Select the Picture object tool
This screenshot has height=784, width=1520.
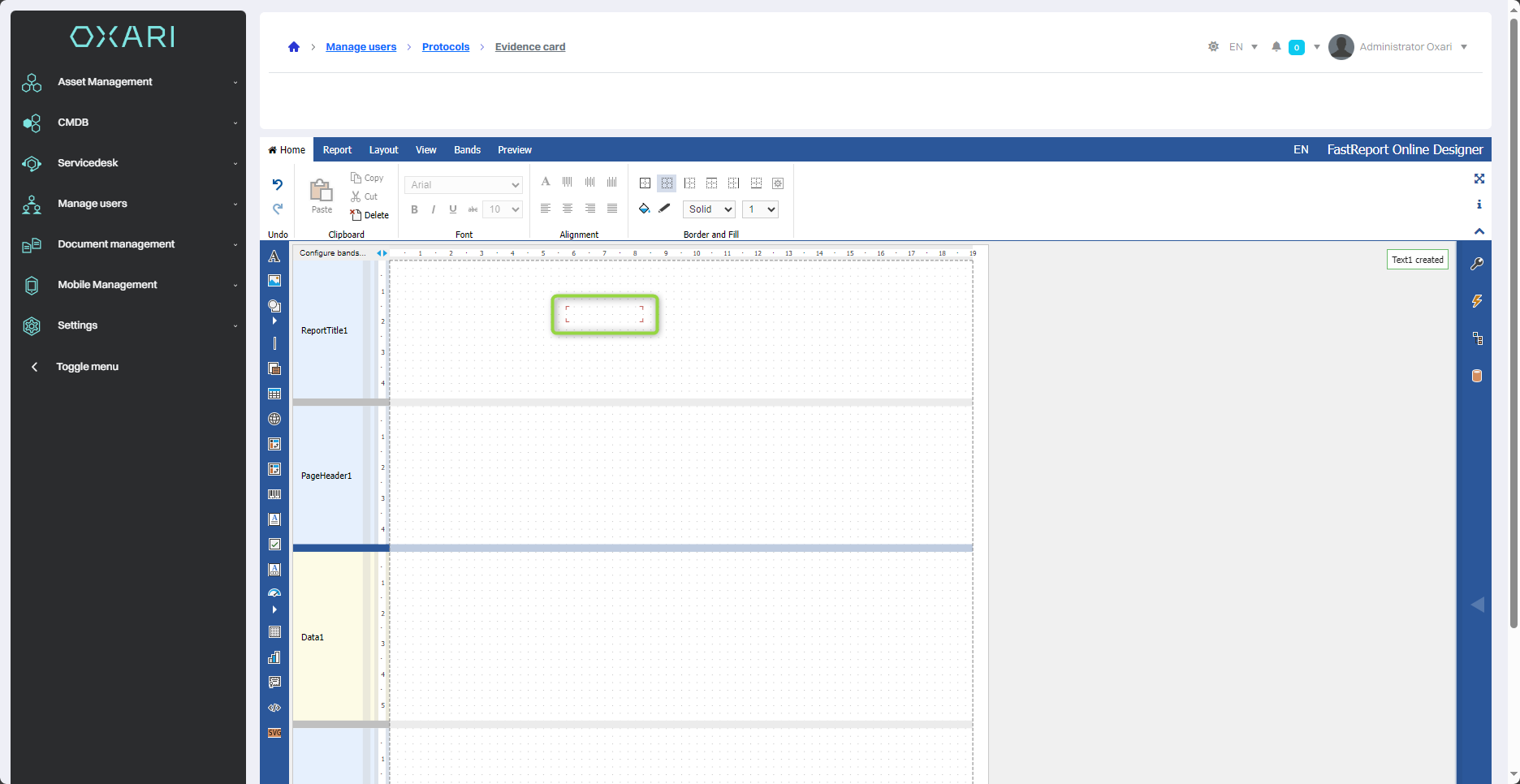pyautogui.click(x=274, y=281)
